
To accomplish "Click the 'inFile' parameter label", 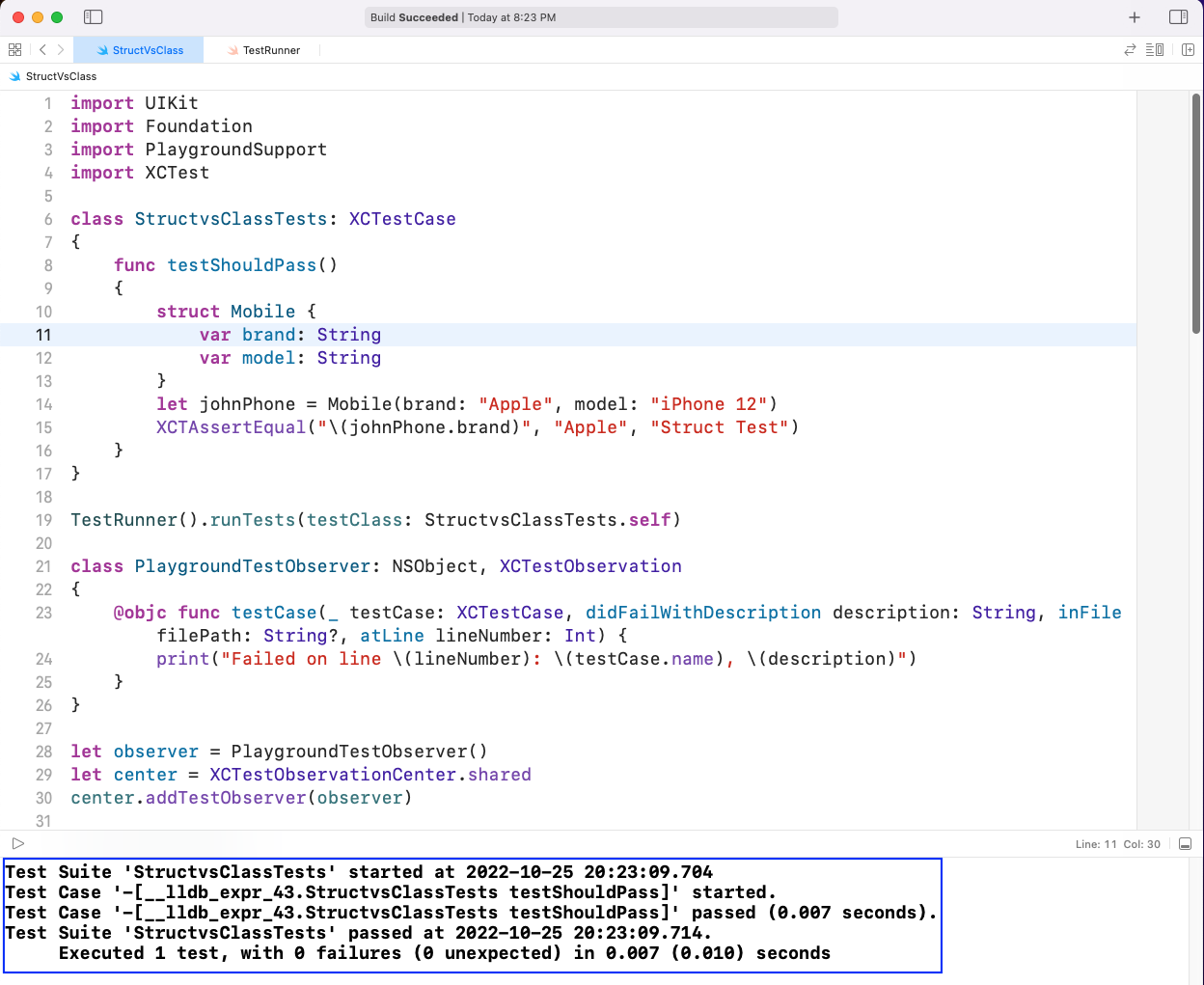I will pos(1089,613).
